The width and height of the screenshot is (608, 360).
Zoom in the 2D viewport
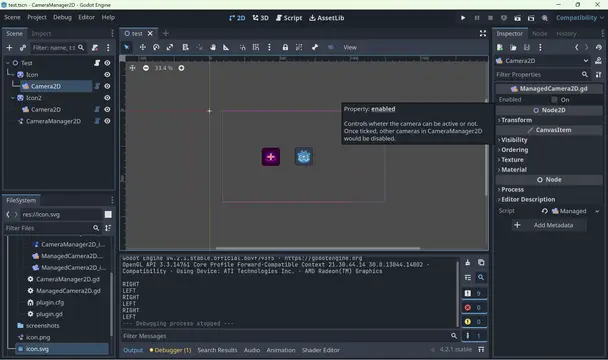point(181,68)
